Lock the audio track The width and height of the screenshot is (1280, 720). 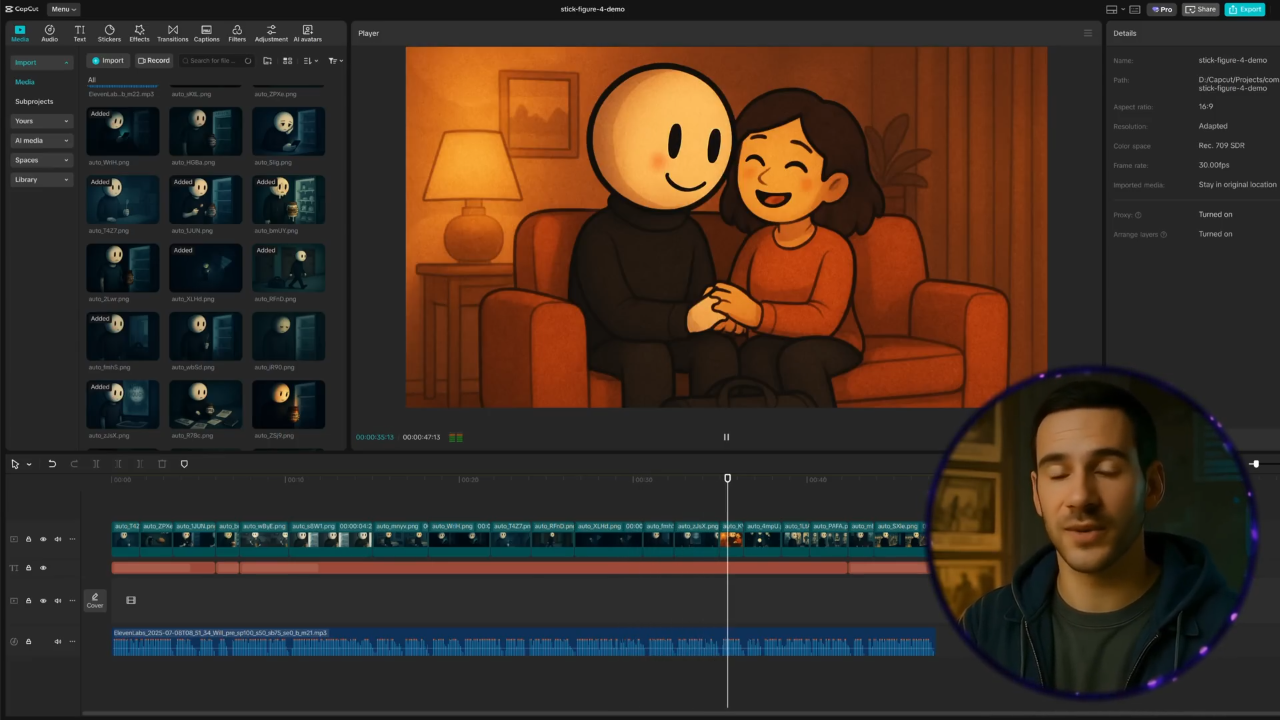(28, 641)
